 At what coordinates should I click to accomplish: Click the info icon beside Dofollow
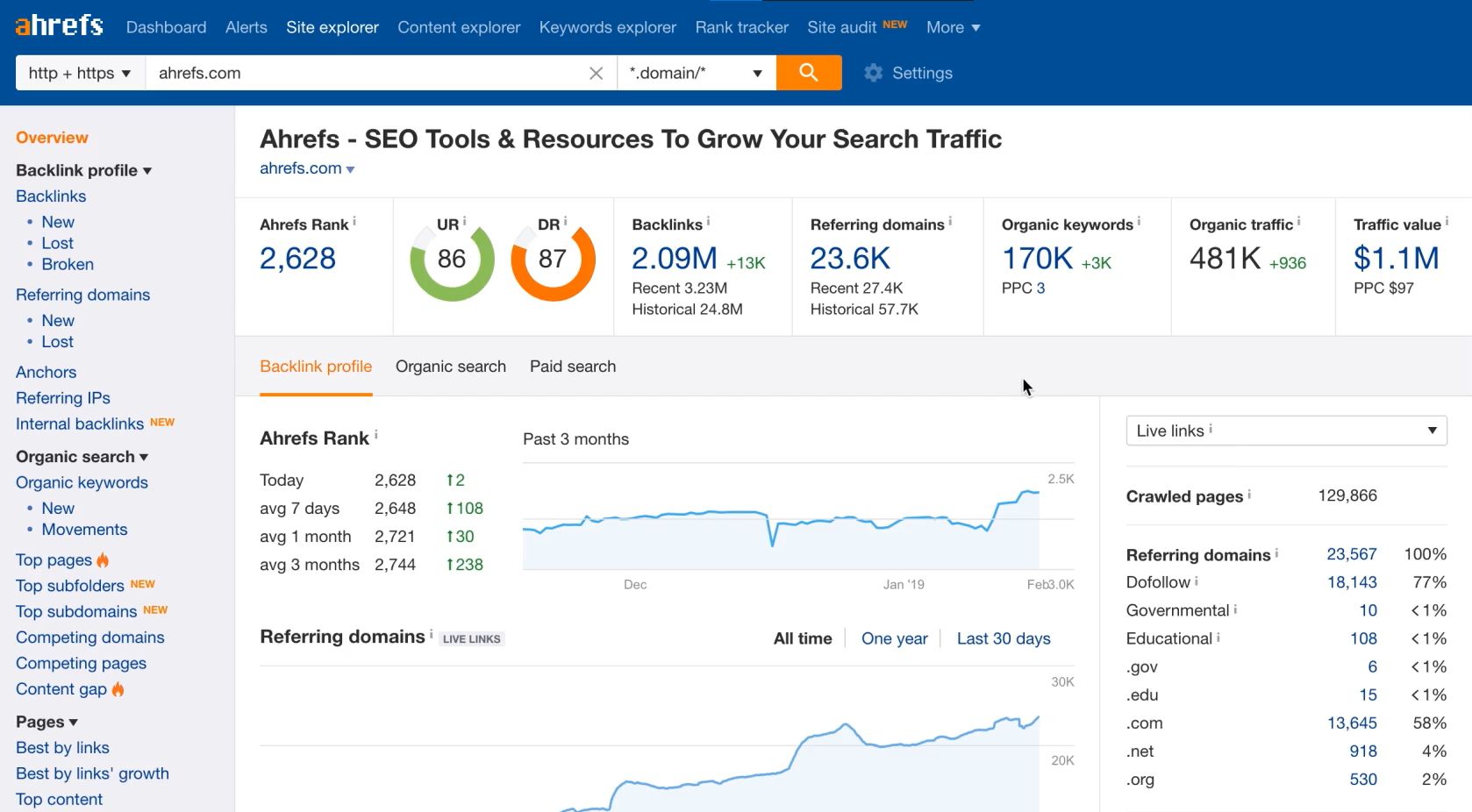tap(1196, 581)
